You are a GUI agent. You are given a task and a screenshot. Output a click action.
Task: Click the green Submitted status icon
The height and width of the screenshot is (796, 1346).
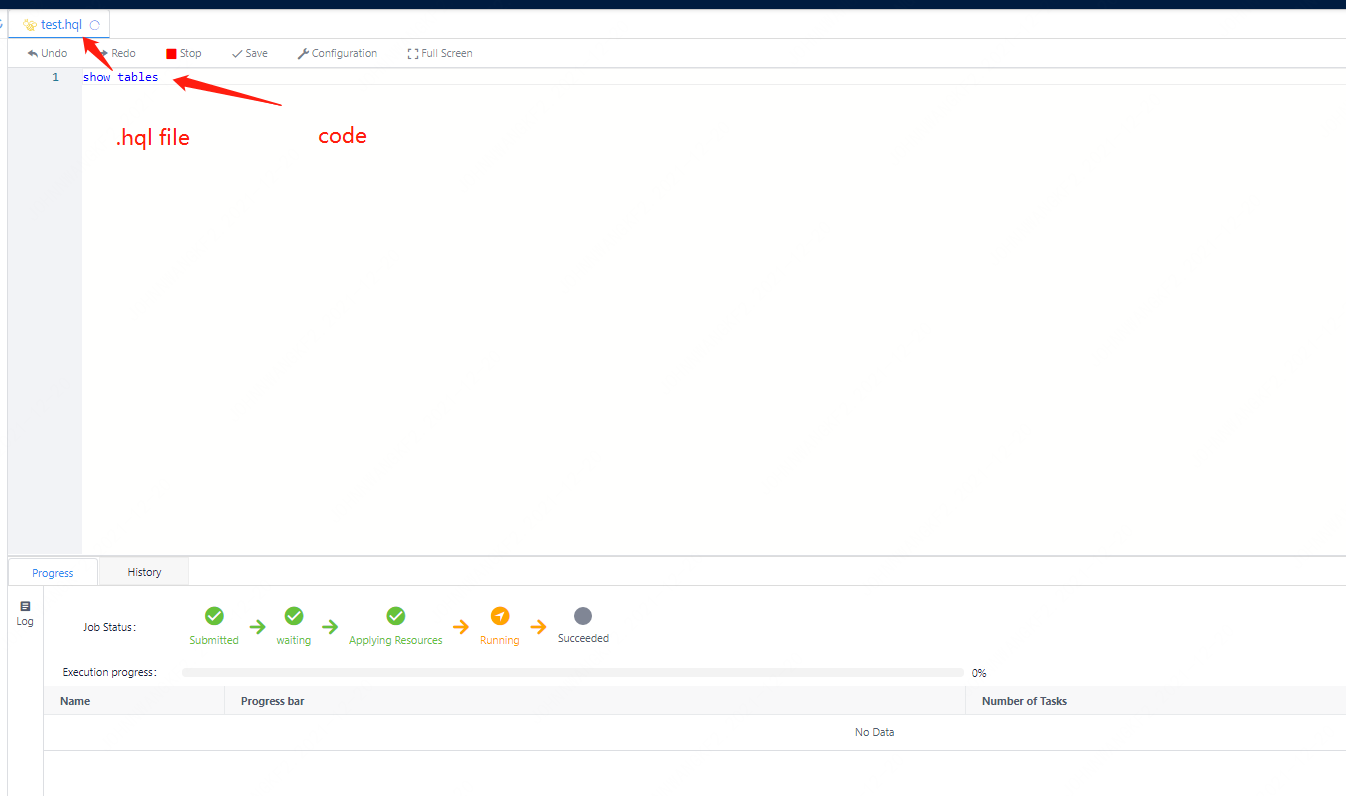[x=214, y=616]
